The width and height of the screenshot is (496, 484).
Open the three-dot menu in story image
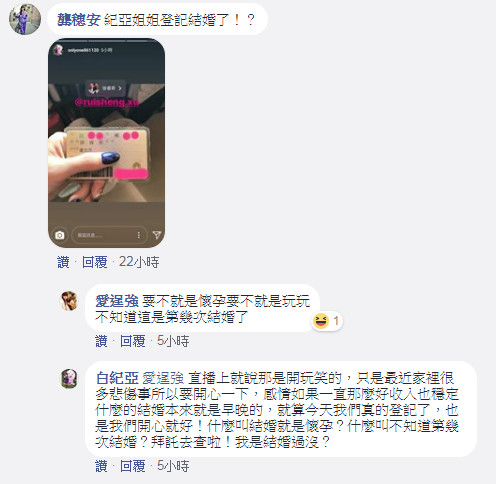tap(139, 235)
